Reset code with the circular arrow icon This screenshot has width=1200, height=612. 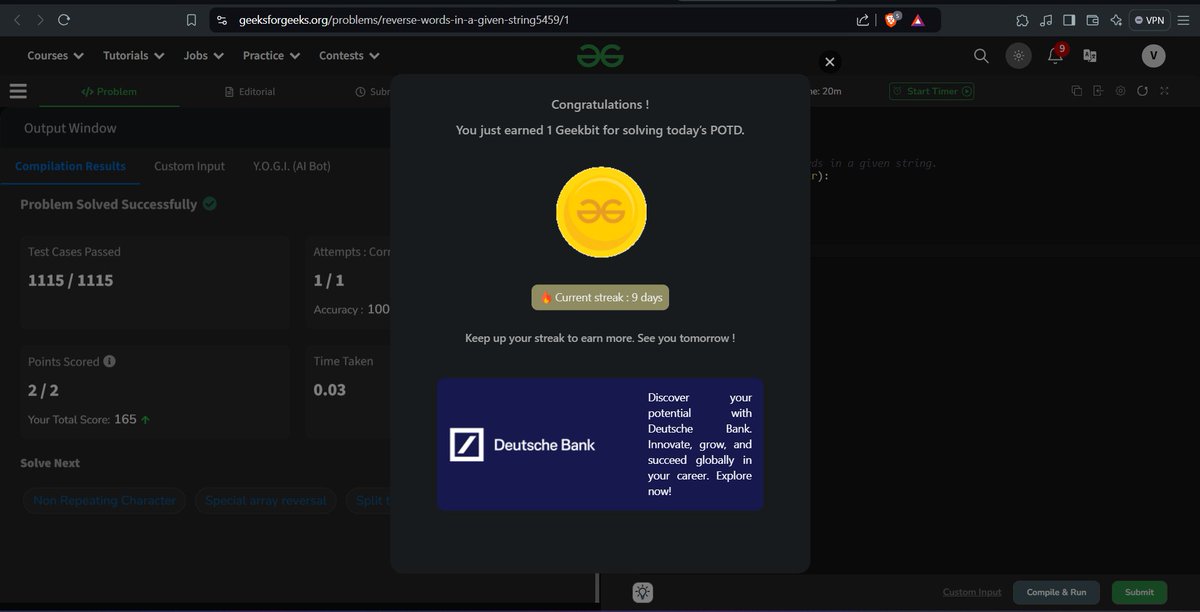point(1143,91)
